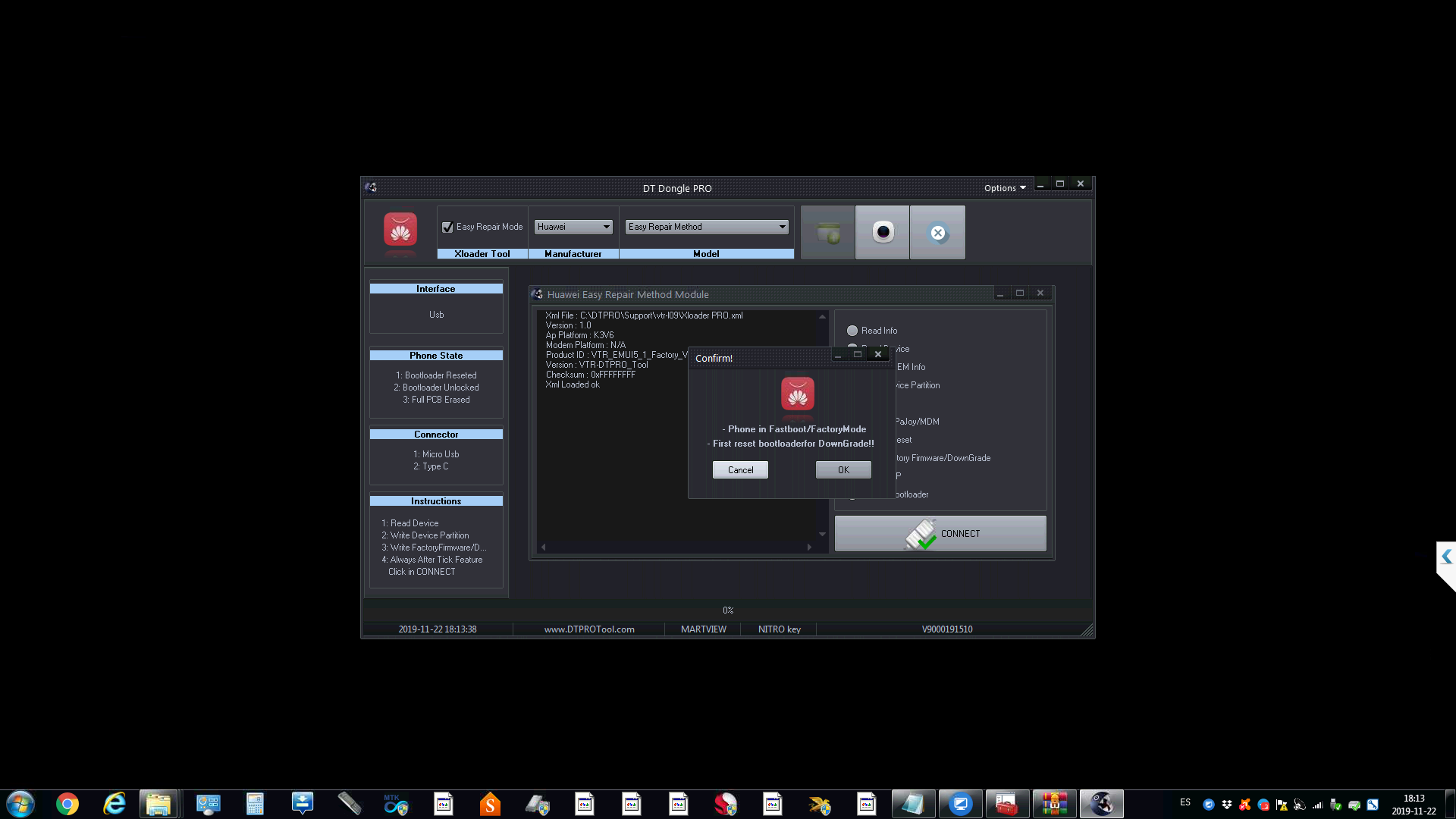The height and width of the screenshot is (819, 1456).
Task: Click '2: Bootloader Unlocked' text
Action: pos(436,388)
